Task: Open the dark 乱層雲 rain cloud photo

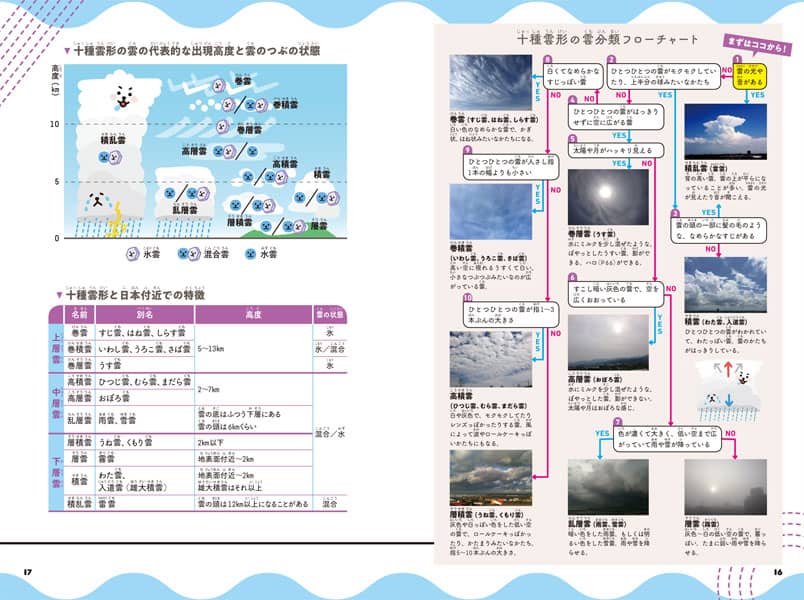Action: (x=608, y=487)
